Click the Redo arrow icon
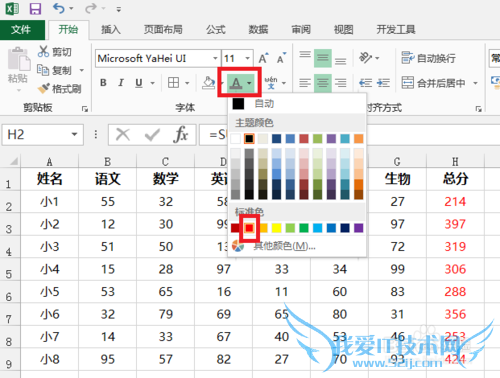Viewport: 500px width, 378px height. coord(90,8)
